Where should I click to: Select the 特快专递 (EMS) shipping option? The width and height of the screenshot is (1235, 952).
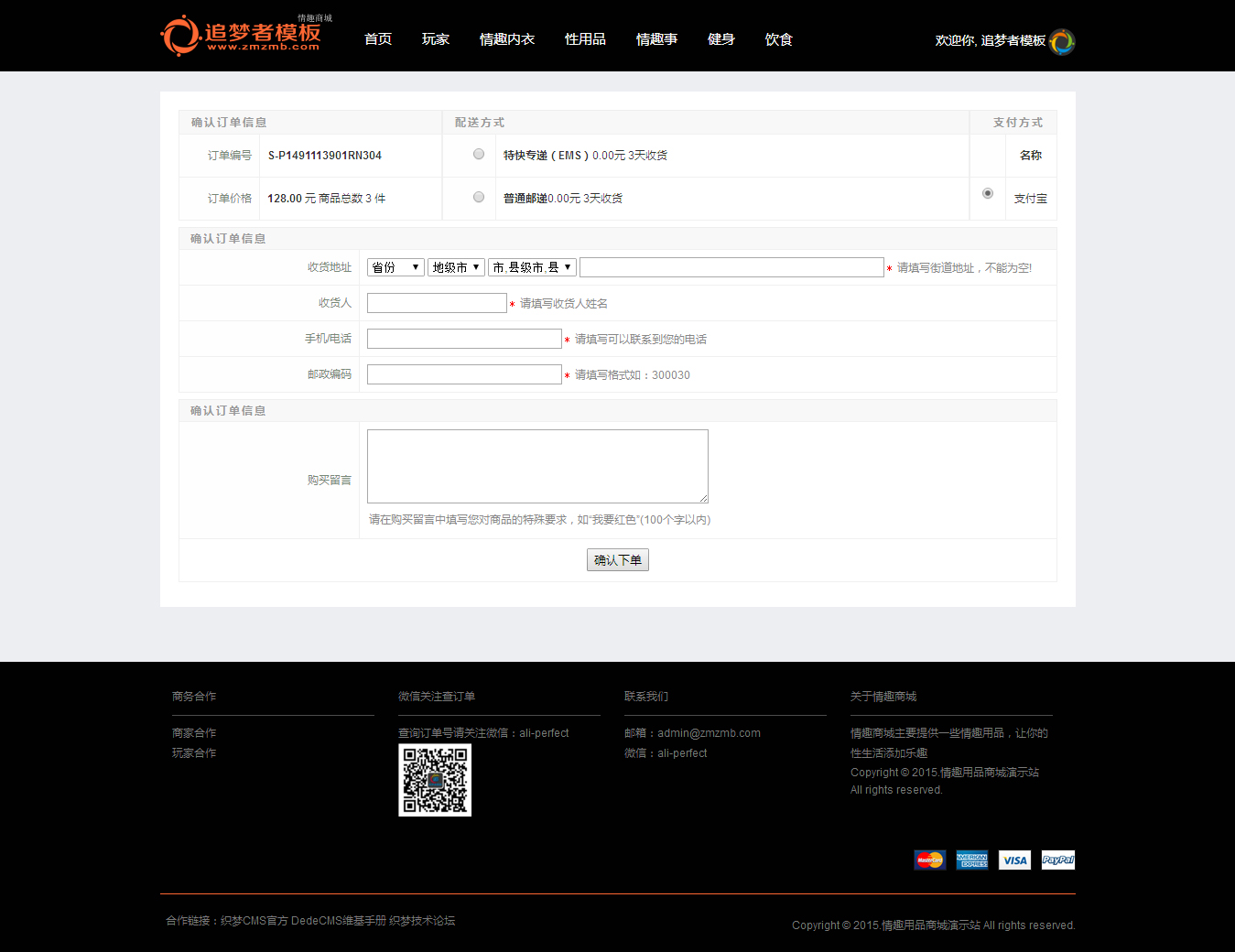pyautogui.click(x=479, y=155)
